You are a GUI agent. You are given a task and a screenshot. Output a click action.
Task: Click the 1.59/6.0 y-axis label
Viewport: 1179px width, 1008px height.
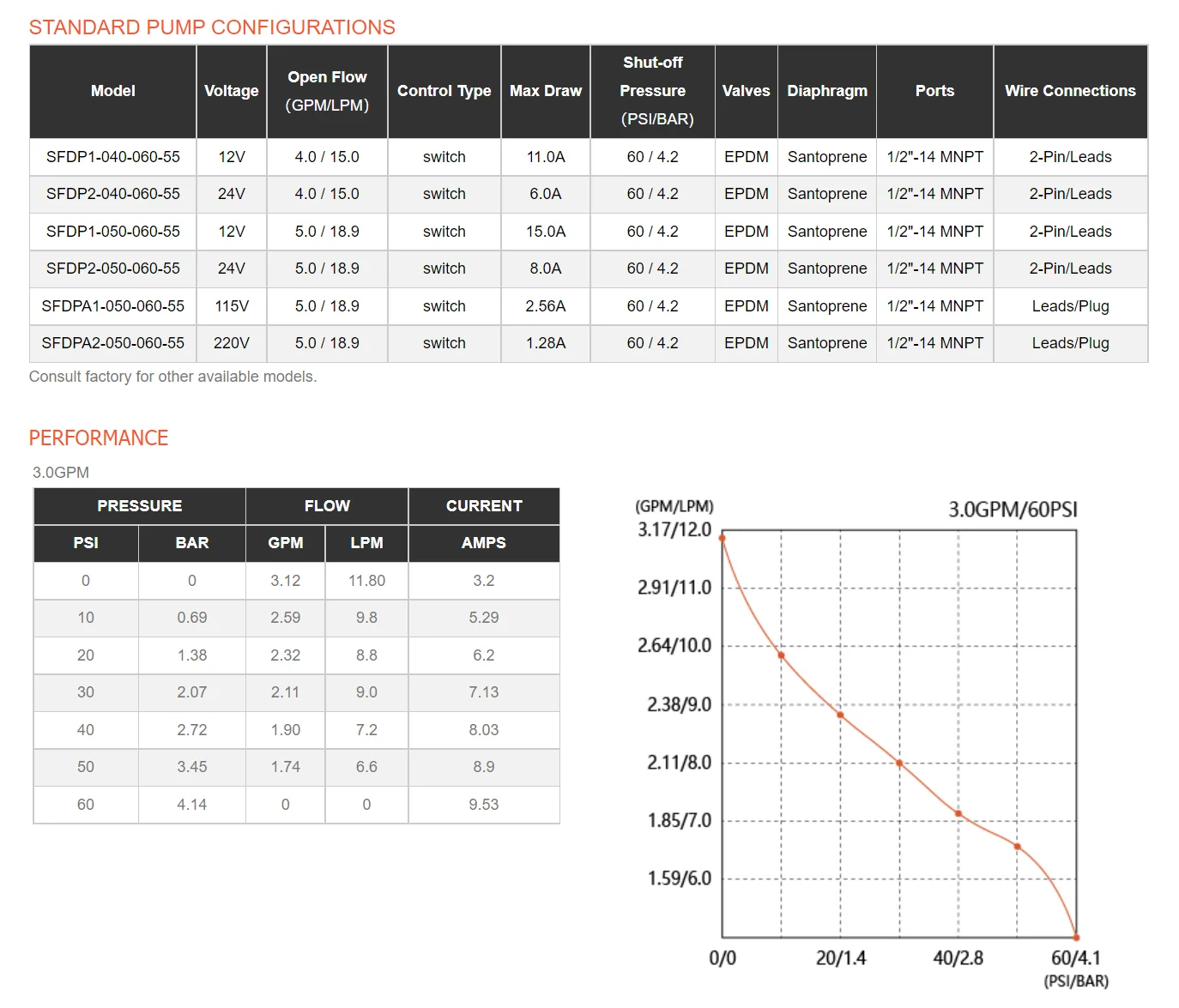click(x=680, y=878)
